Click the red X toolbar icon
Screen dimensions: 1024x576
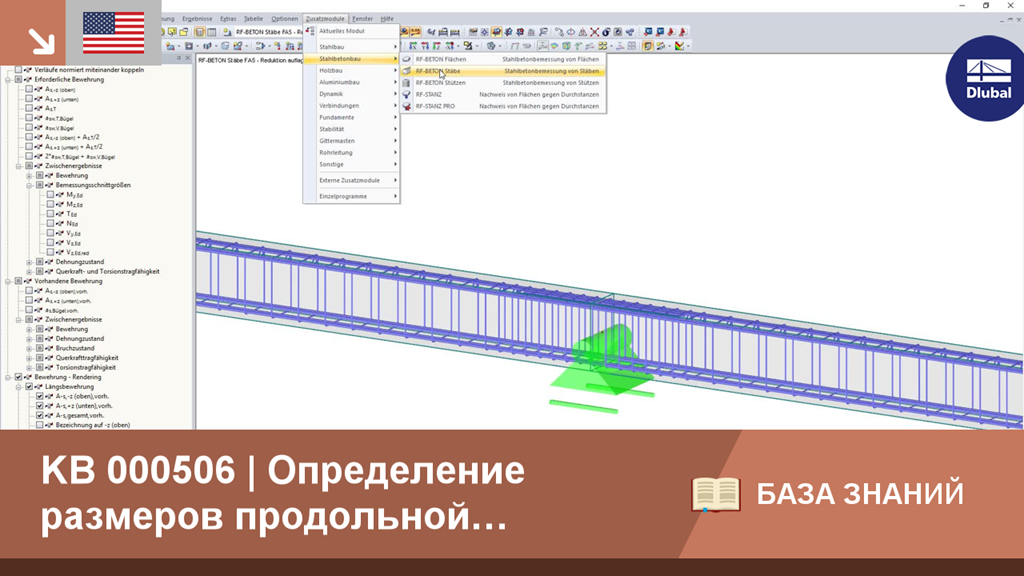pyautogui.click(x=594, y=32)
